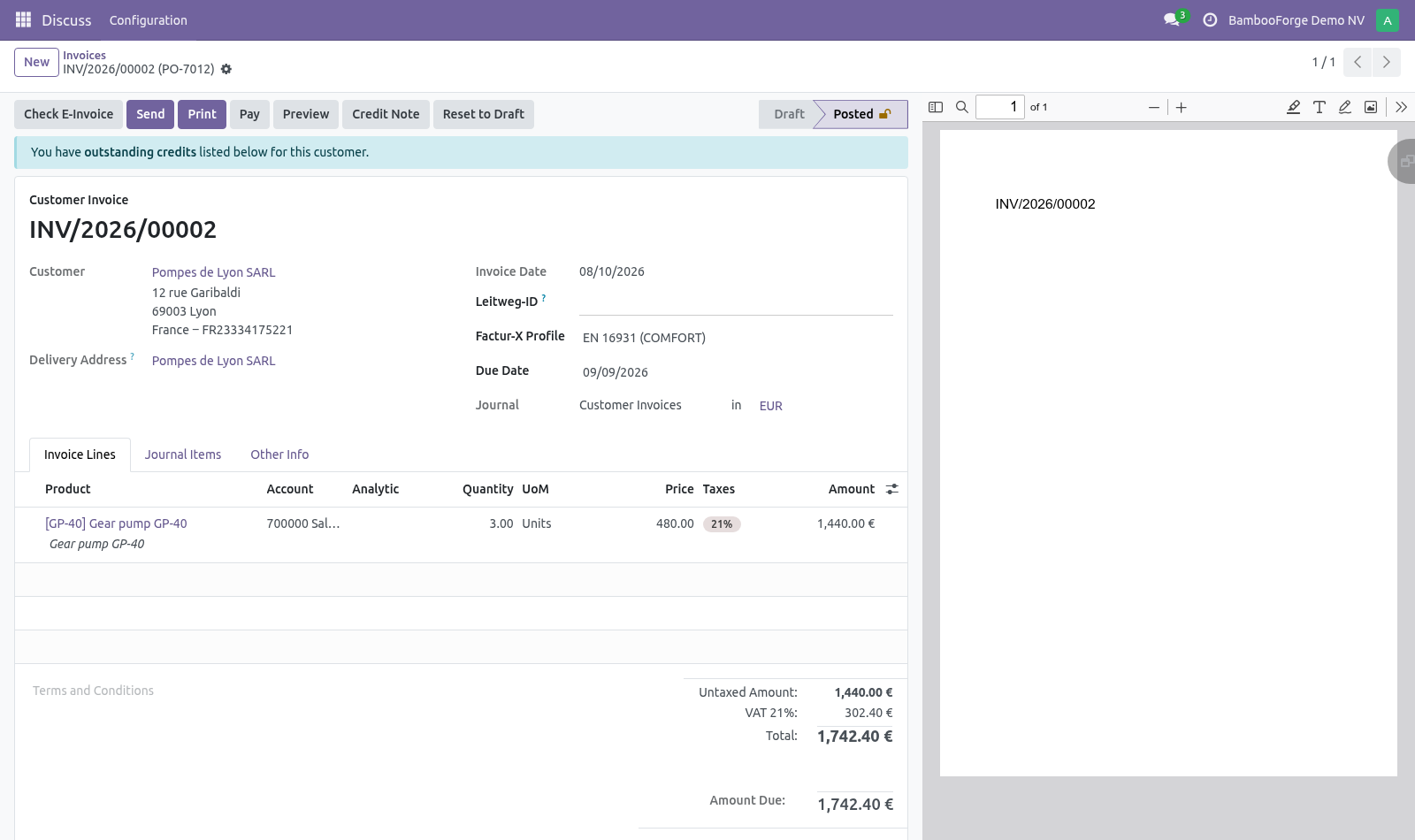The height and width of the screenshot is (840, 1415).
Task: Open invoice lines column options
Action: pyautogui.click(x=892, y=489)
